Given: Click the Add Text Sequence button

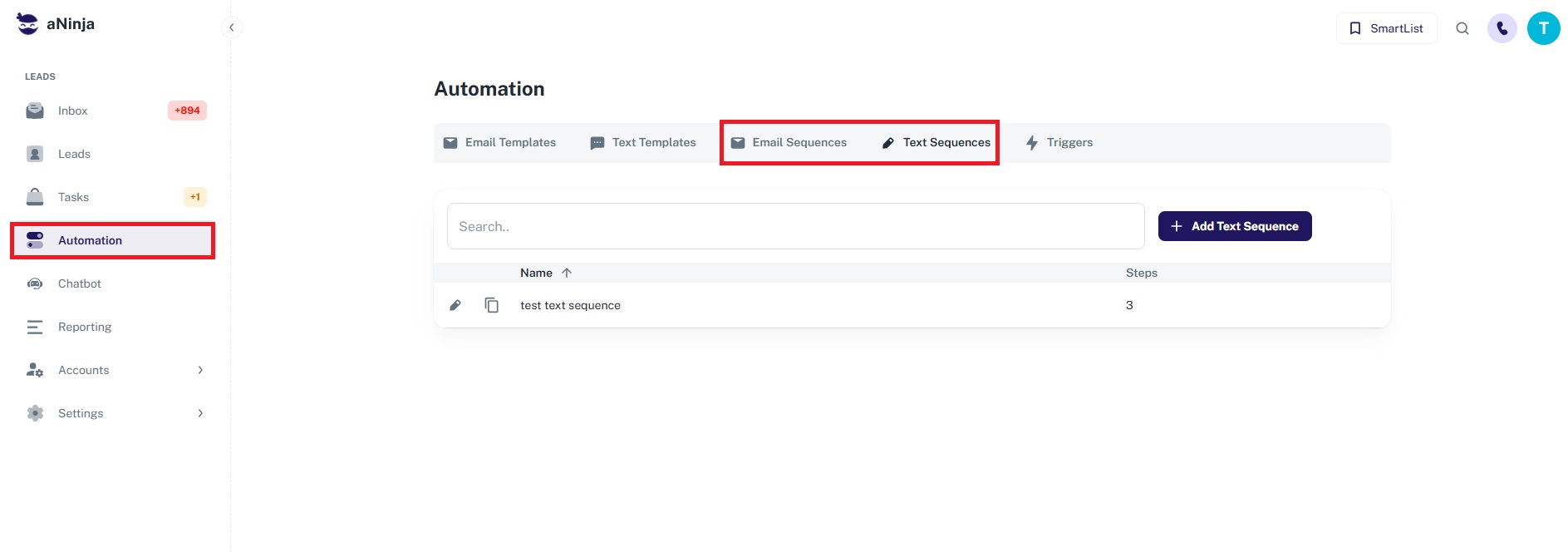Looking at the screenshot, I should pos(1234,226).
